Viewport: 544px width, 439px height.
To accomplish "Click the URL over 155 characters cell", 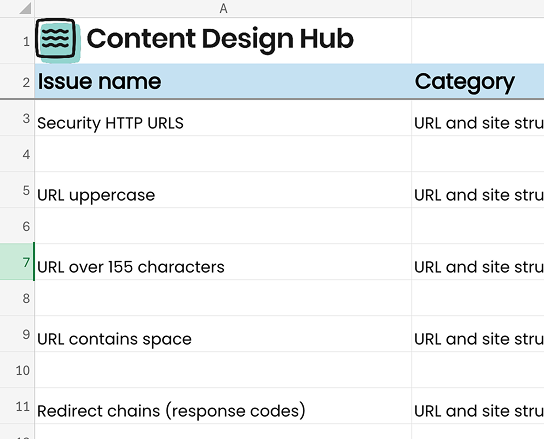I will 223,262.
